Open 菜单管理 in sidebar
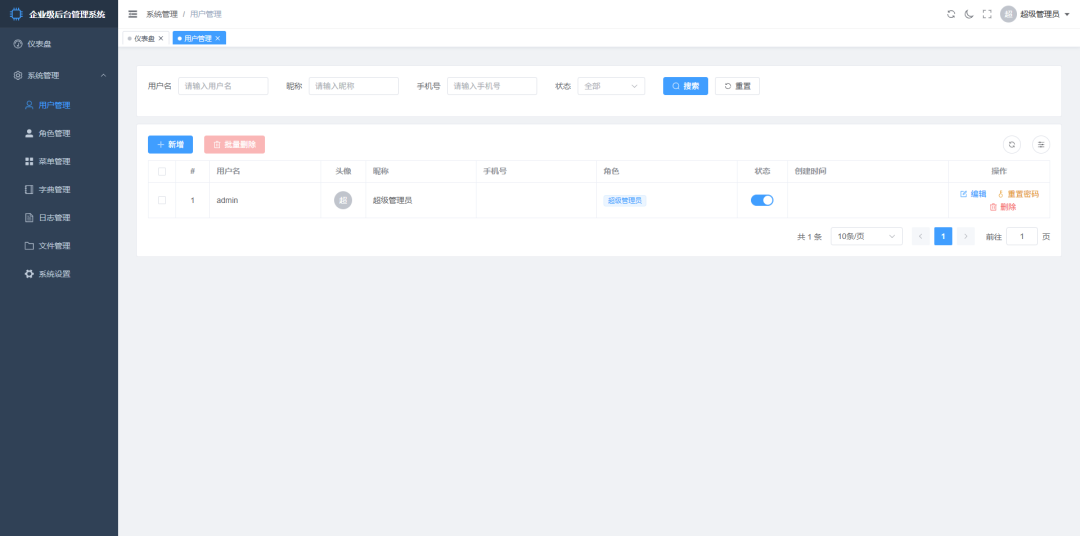 [59, 161]
